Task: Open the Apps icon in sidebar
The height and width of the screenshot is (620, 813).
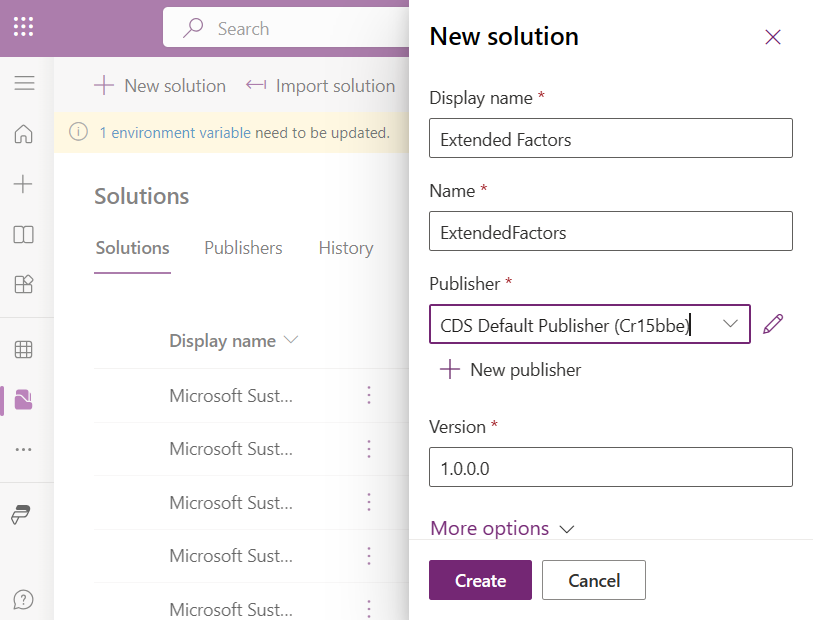Action: click(x=23, y=284)
